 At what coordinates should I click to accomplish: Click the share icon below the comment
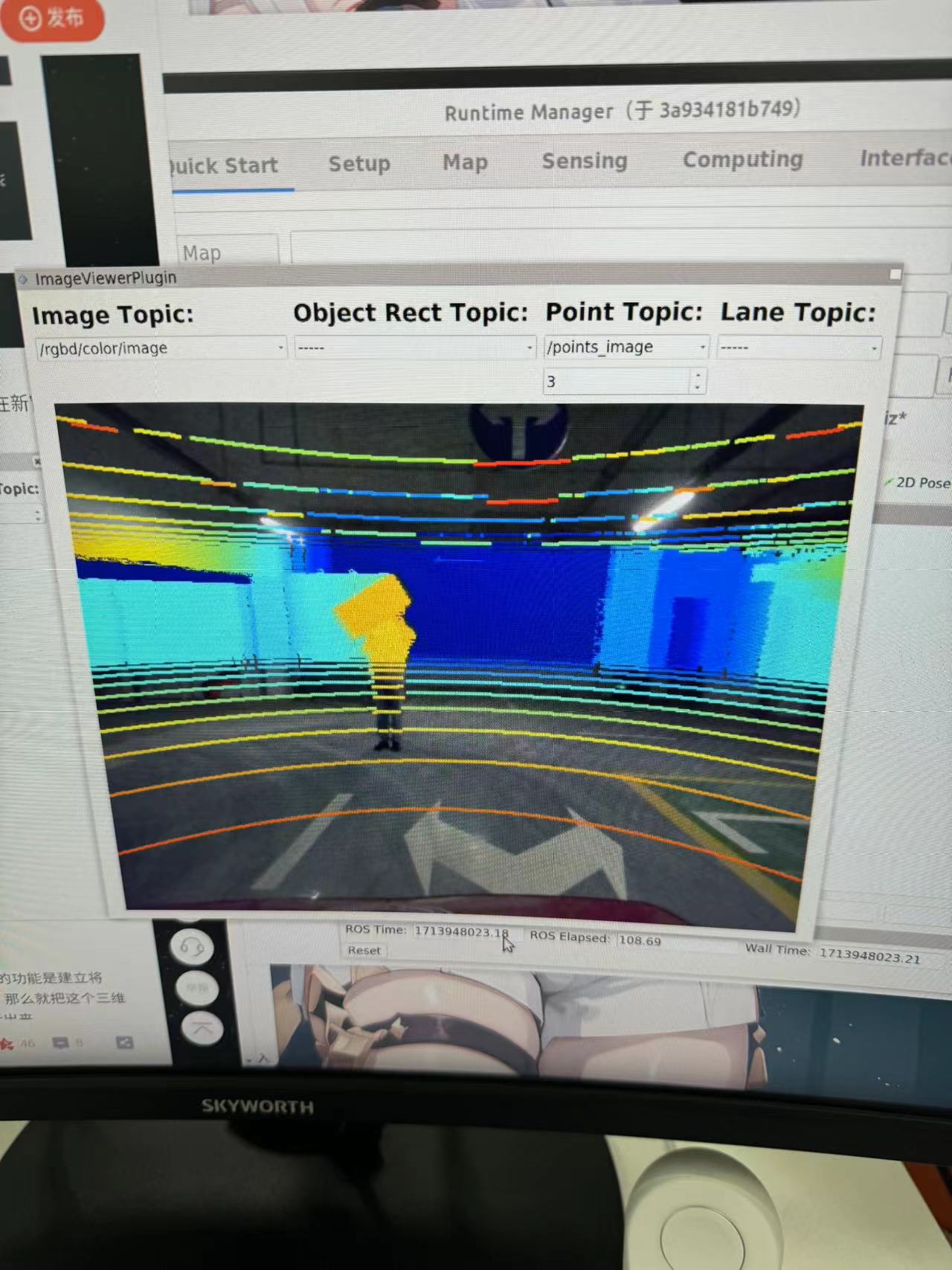[125, 1042]
